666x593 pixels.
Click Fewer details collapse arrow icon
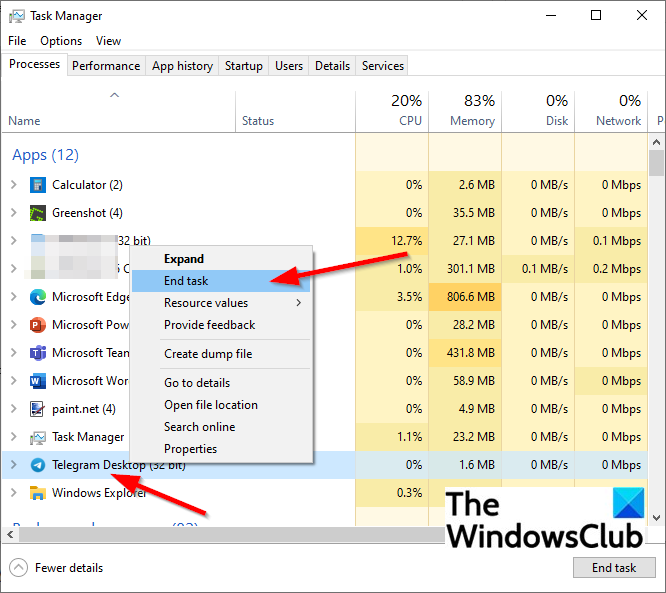(x=18, y=568)
